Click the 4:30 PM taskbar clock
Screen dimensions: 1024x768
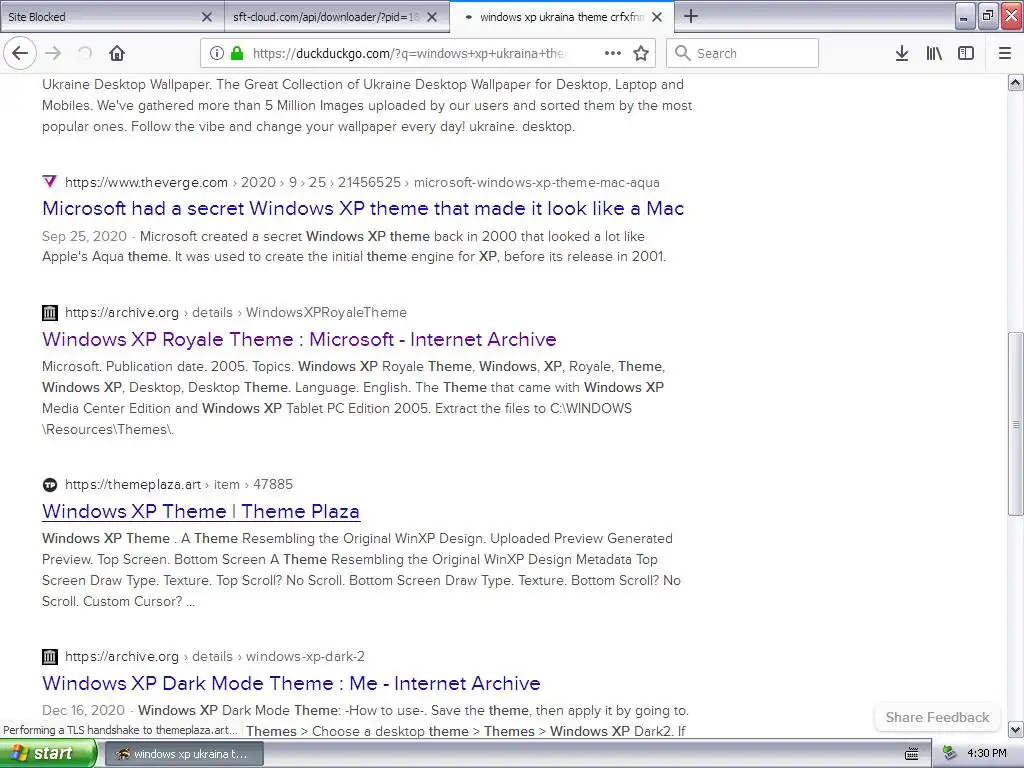(x=987, y=754)
